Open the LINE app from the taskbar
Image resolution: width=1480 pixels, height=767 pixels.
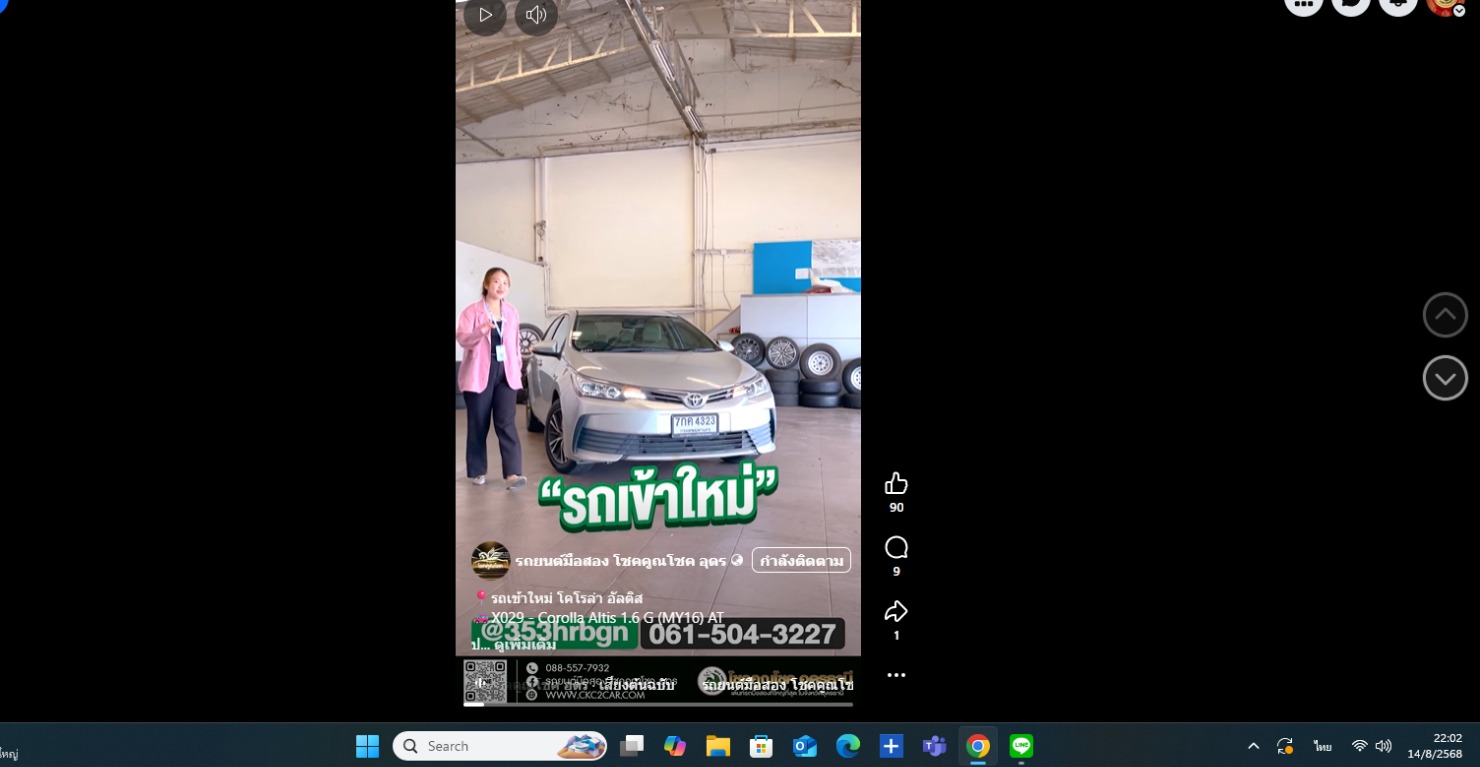click(x=1021, y=746)
